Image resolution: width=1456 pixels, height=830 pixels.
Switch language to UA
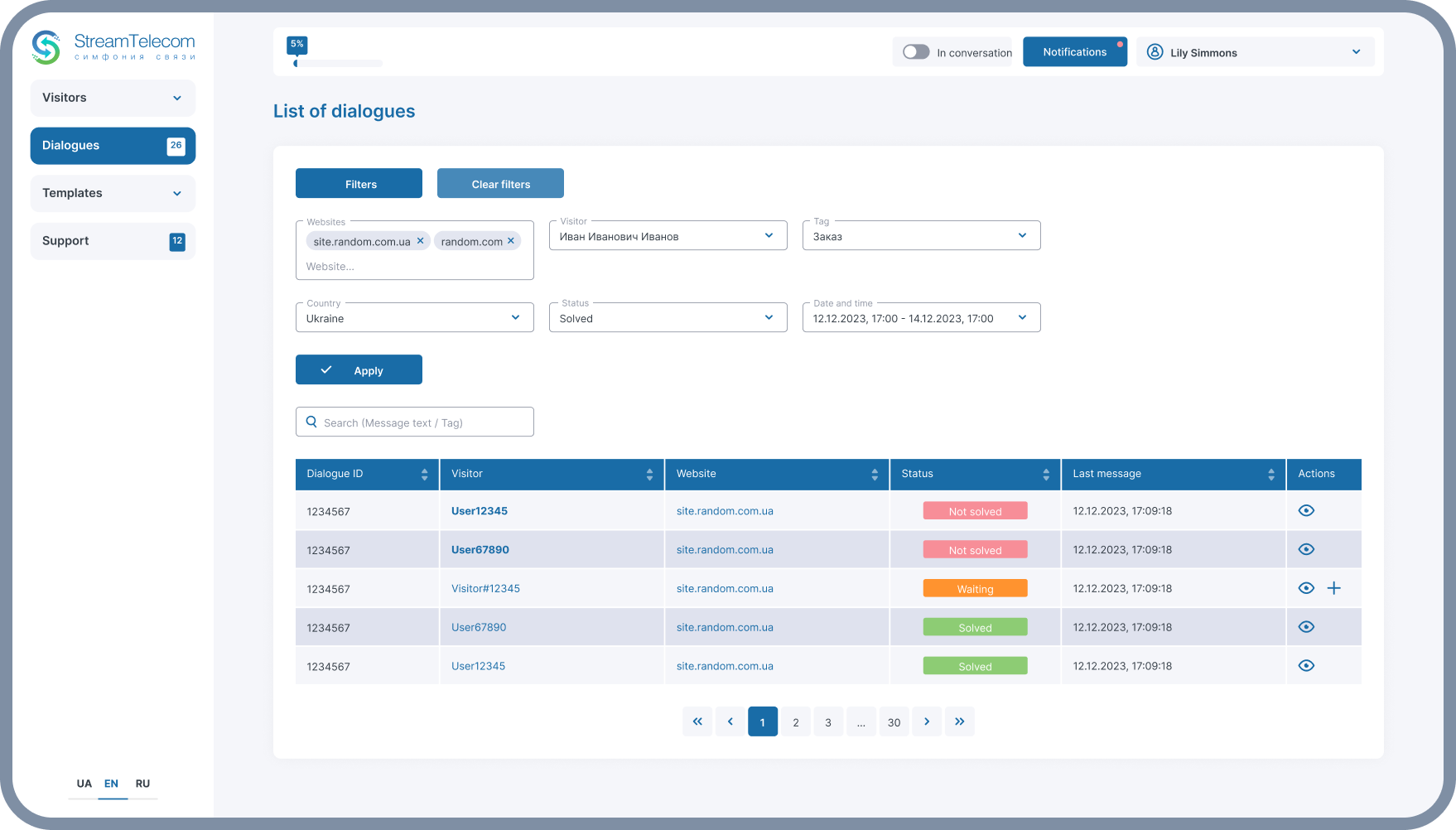pyautogui.click(x=84, y=784)
